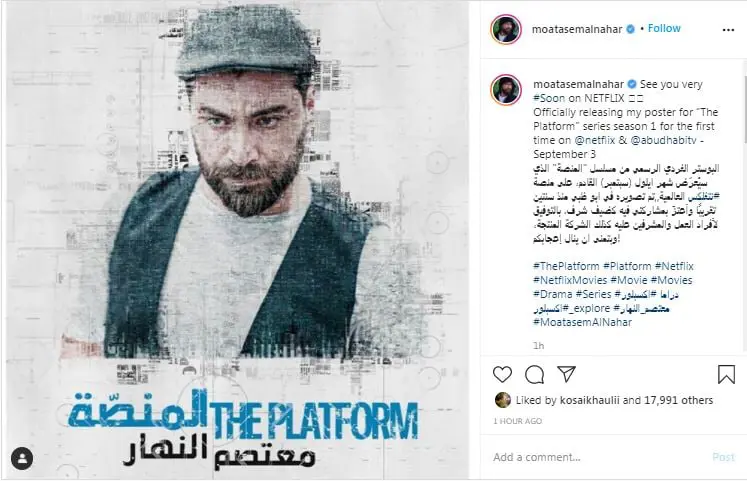Open the header profile picture of moatasemalnahar

point(506,29)
